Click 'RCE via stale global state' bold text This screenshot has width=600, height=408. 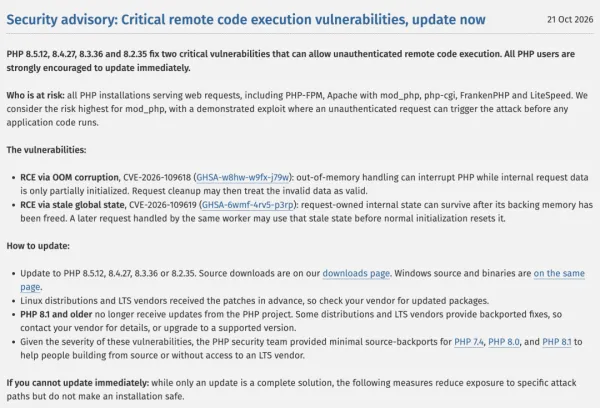click(x=72, y=205)
